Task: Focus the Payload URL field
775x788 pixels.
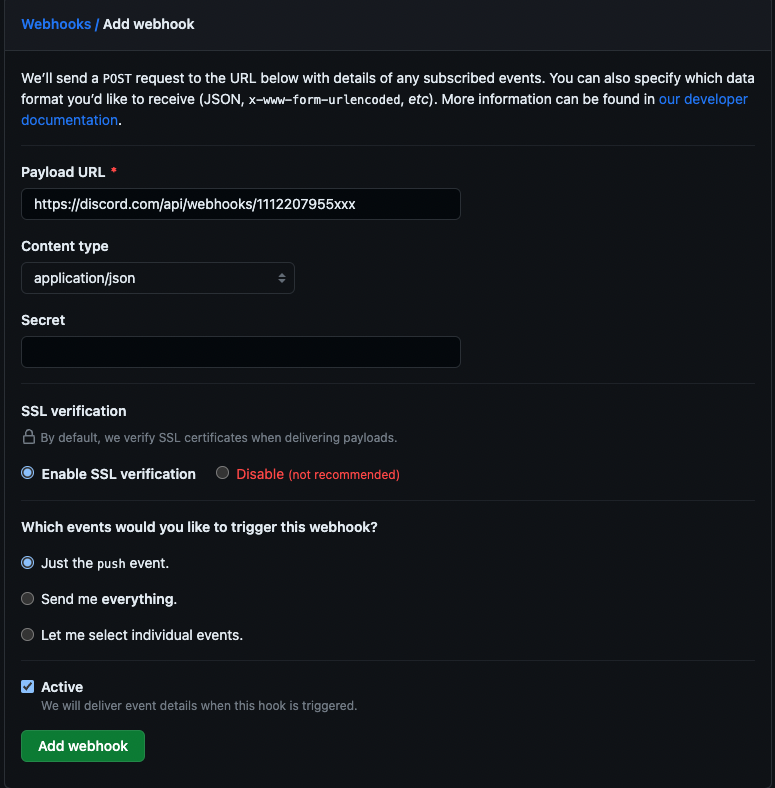Action: click(x=240, y=204)
